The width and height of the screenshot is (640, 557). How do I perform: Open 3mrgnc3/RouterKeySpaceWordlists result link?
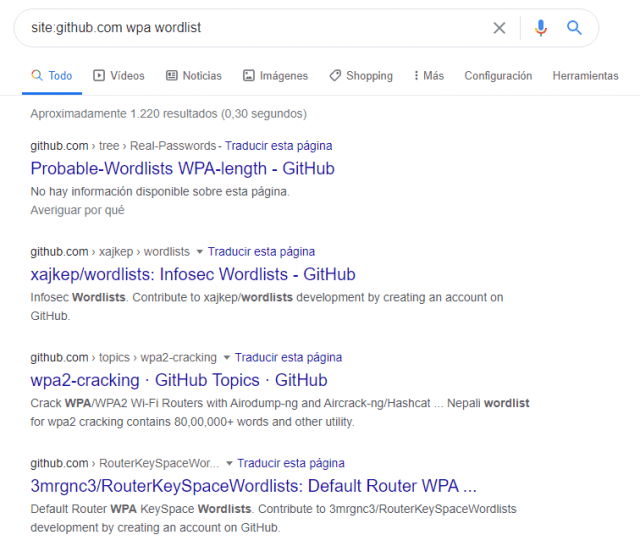(253, 487)
